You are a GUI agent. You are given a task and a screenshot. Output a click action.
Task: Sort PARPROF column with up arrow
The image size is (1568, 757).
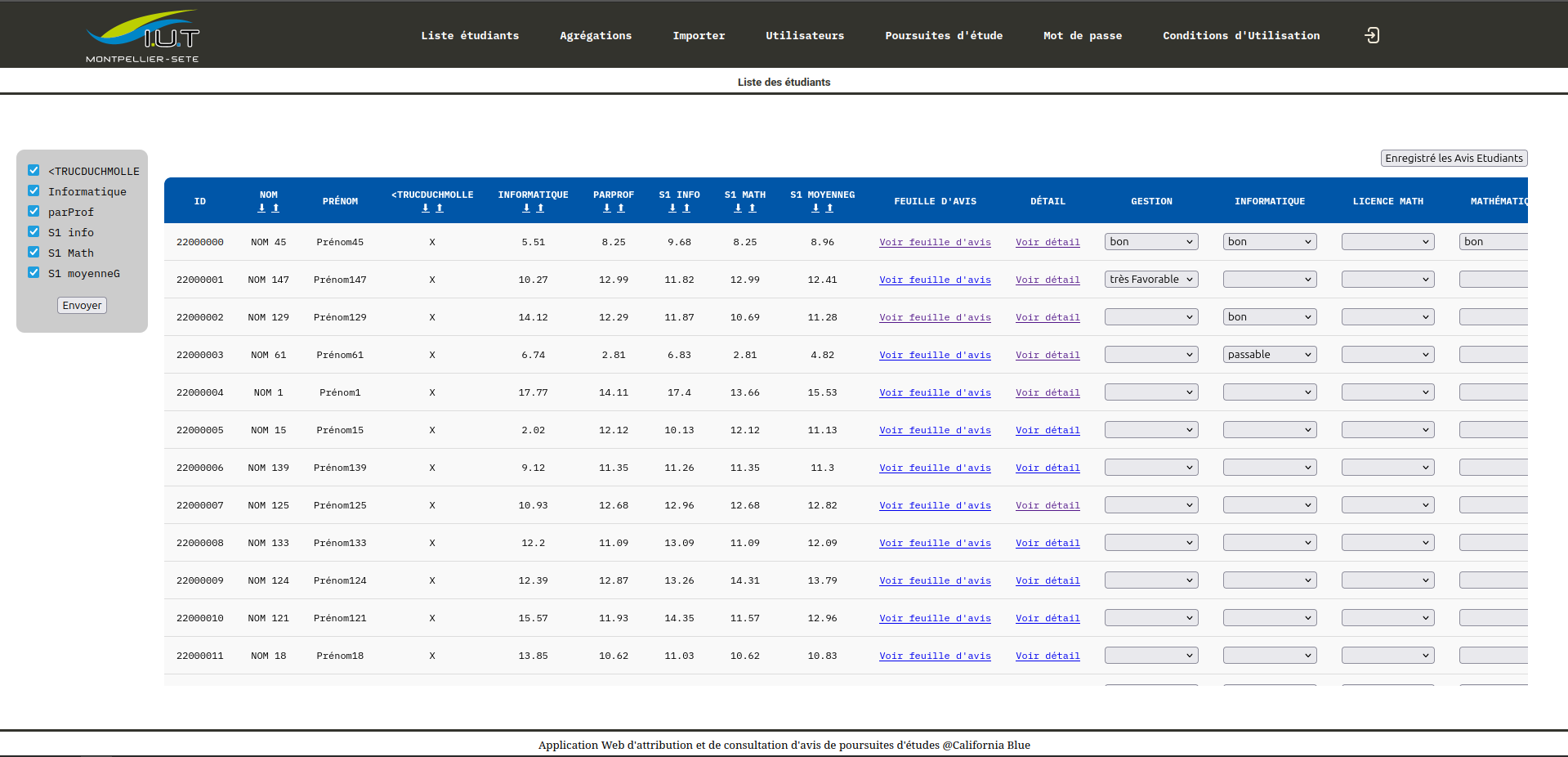click(x=621, y=208)
